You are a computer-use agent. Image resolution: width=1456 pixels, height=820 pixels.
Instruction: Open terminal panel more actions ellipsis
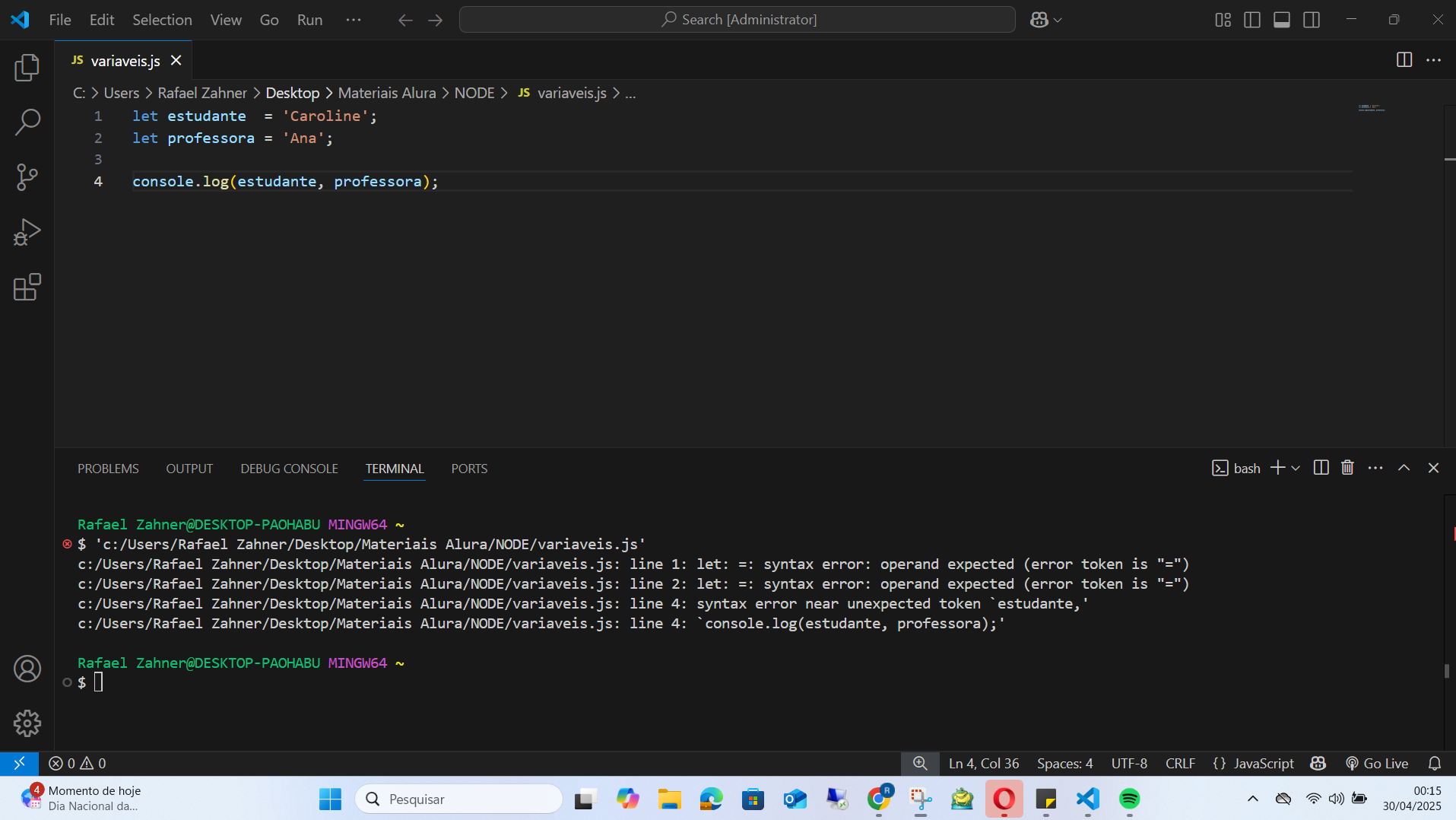coord(1375,468)
